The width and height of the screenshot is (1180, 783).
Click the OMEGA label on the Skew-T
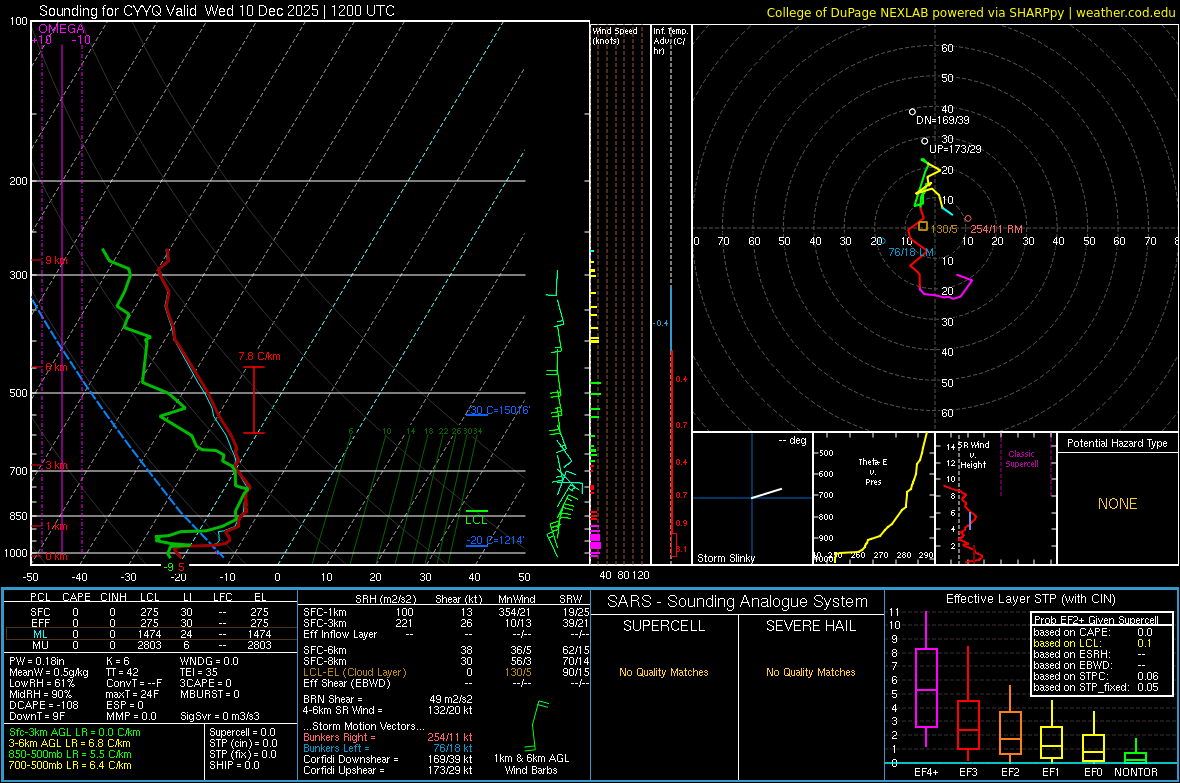(61, 29)
